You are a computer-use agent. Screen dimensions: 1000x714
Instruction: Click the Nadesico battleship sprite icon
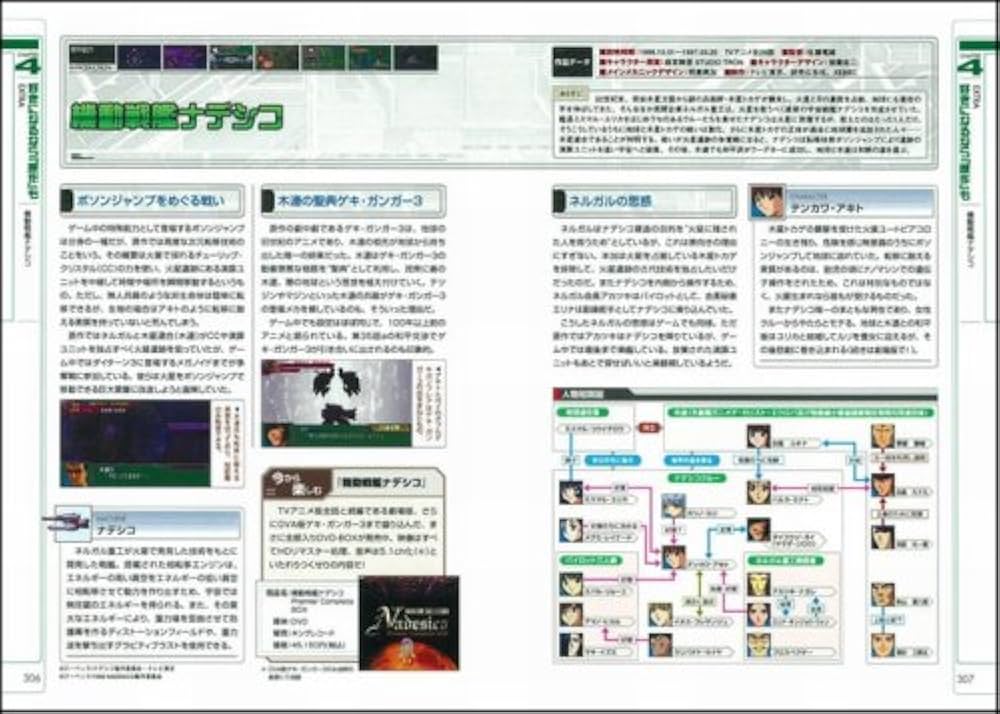point(69,523)
